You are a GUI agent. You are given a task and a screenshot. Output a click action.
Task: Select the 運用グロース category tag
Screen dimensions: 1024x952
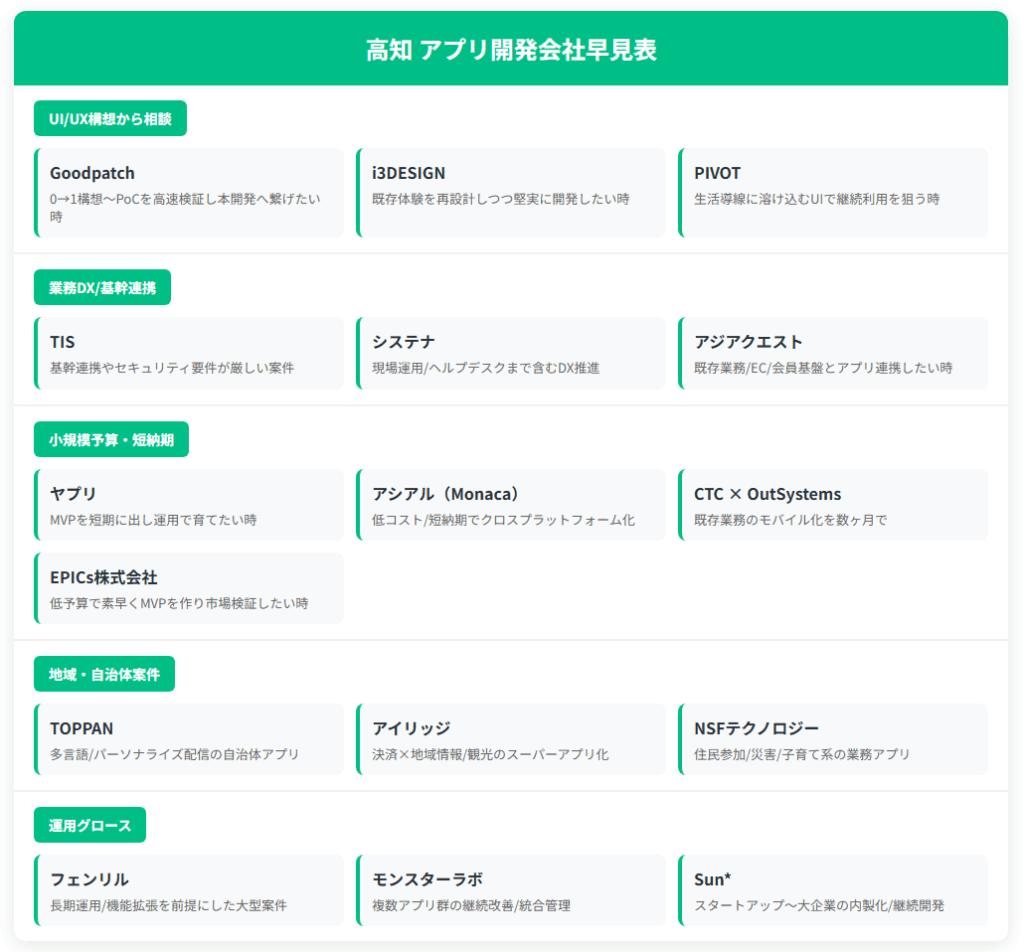(x=90, y=825)
